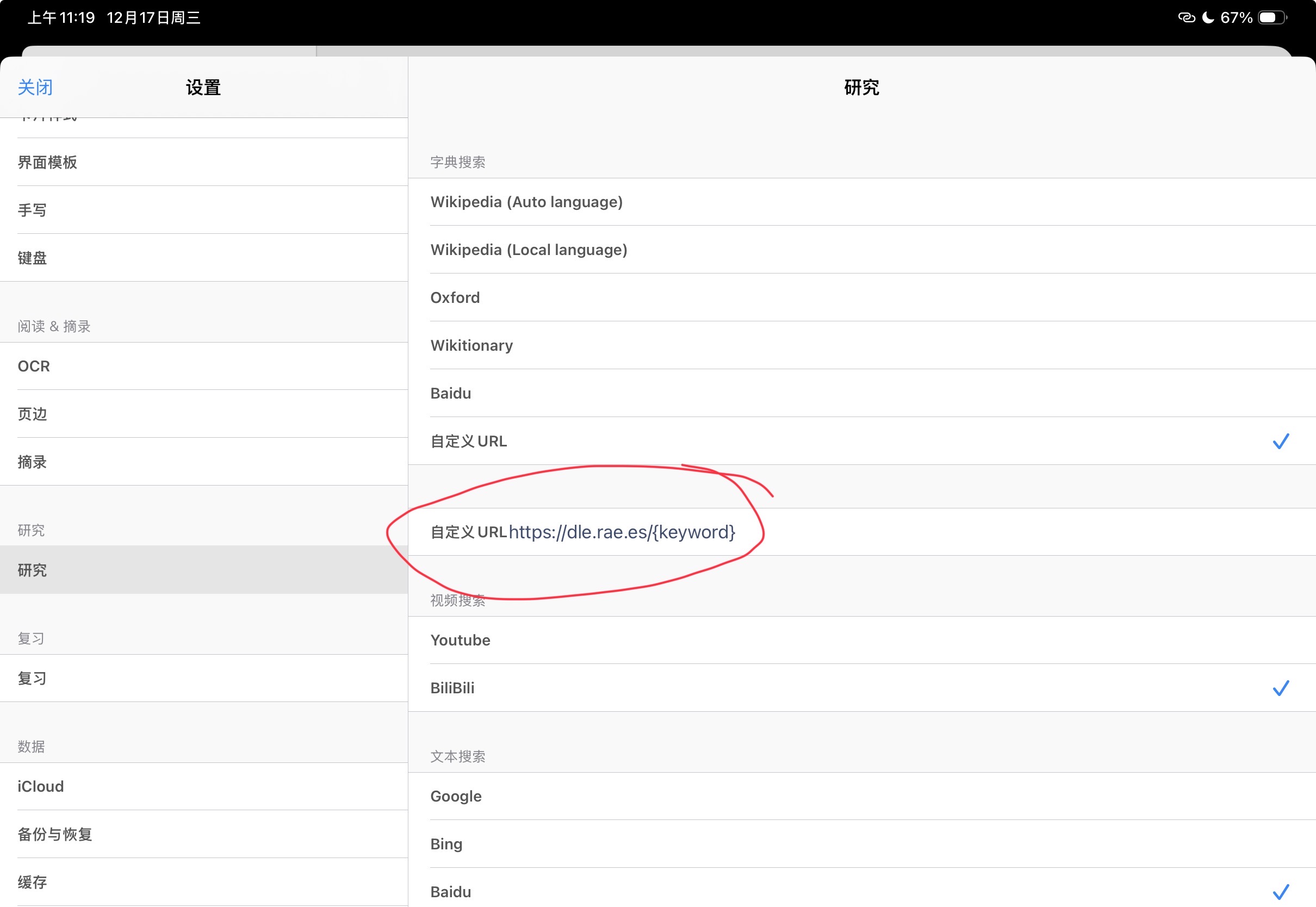
Task: Open iCloud data settings
Action: (40, 786)
